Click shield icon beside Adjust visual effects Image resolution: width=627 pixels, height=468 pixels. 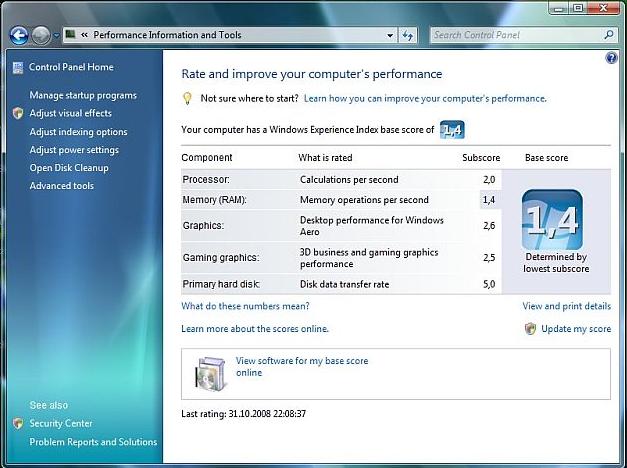point(18,113)
